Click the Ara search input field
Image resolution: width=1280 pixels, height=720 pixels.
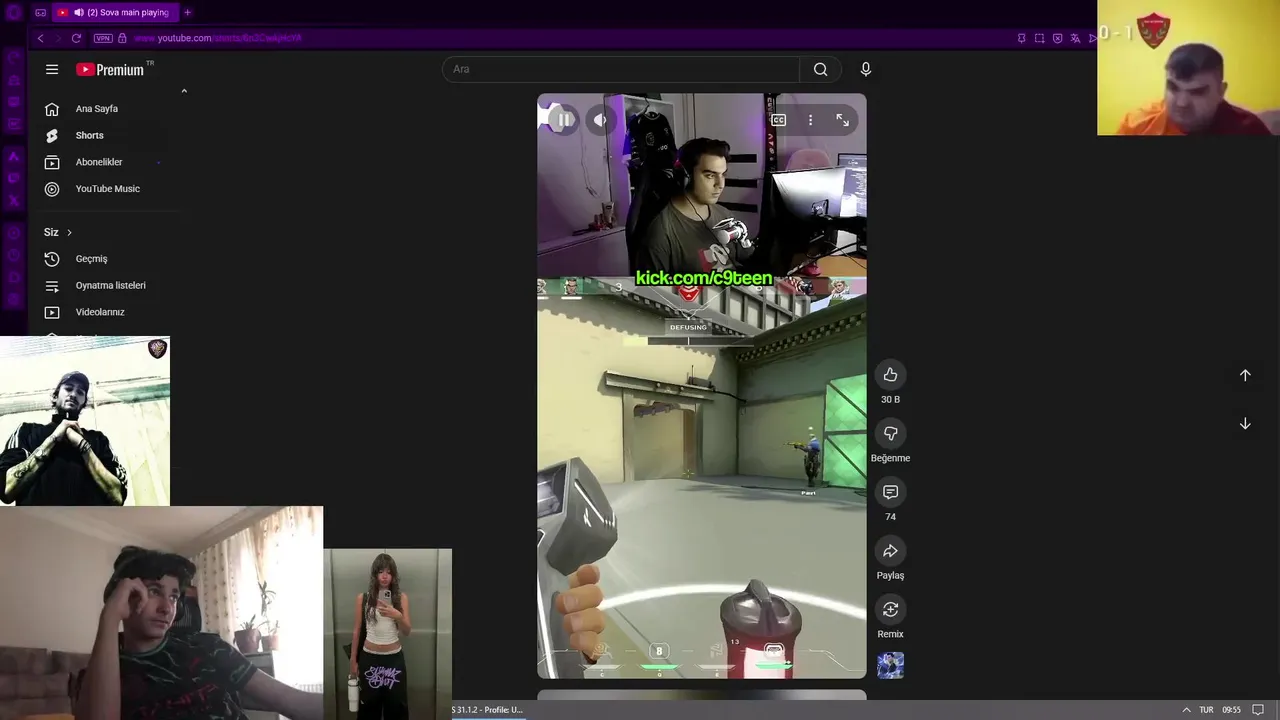click(x=620, y=69)
